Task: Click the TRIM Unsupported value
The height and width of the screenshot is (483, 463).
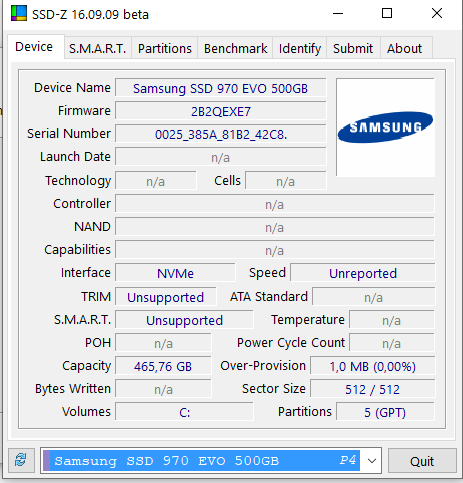Action: point(166,297)
